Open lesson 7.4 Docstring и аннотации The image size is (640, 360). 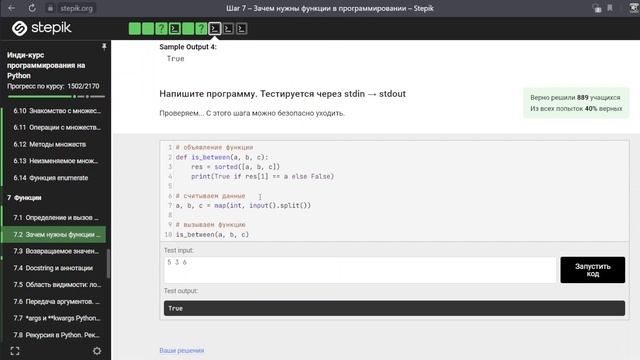pos(53,268)
